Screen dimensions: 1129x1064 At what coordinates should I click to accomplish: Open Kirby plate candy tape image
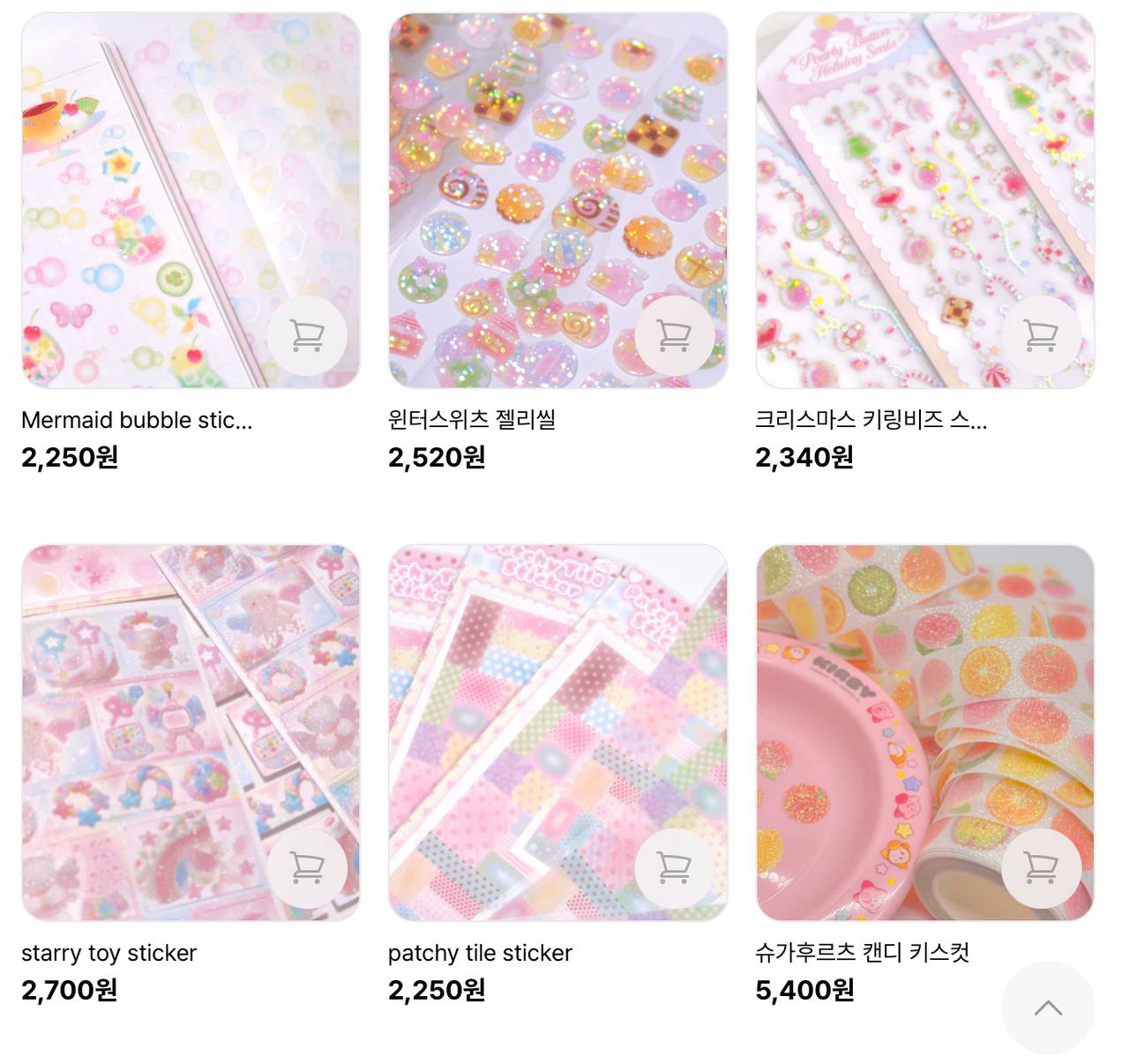(x=925, y=733)
